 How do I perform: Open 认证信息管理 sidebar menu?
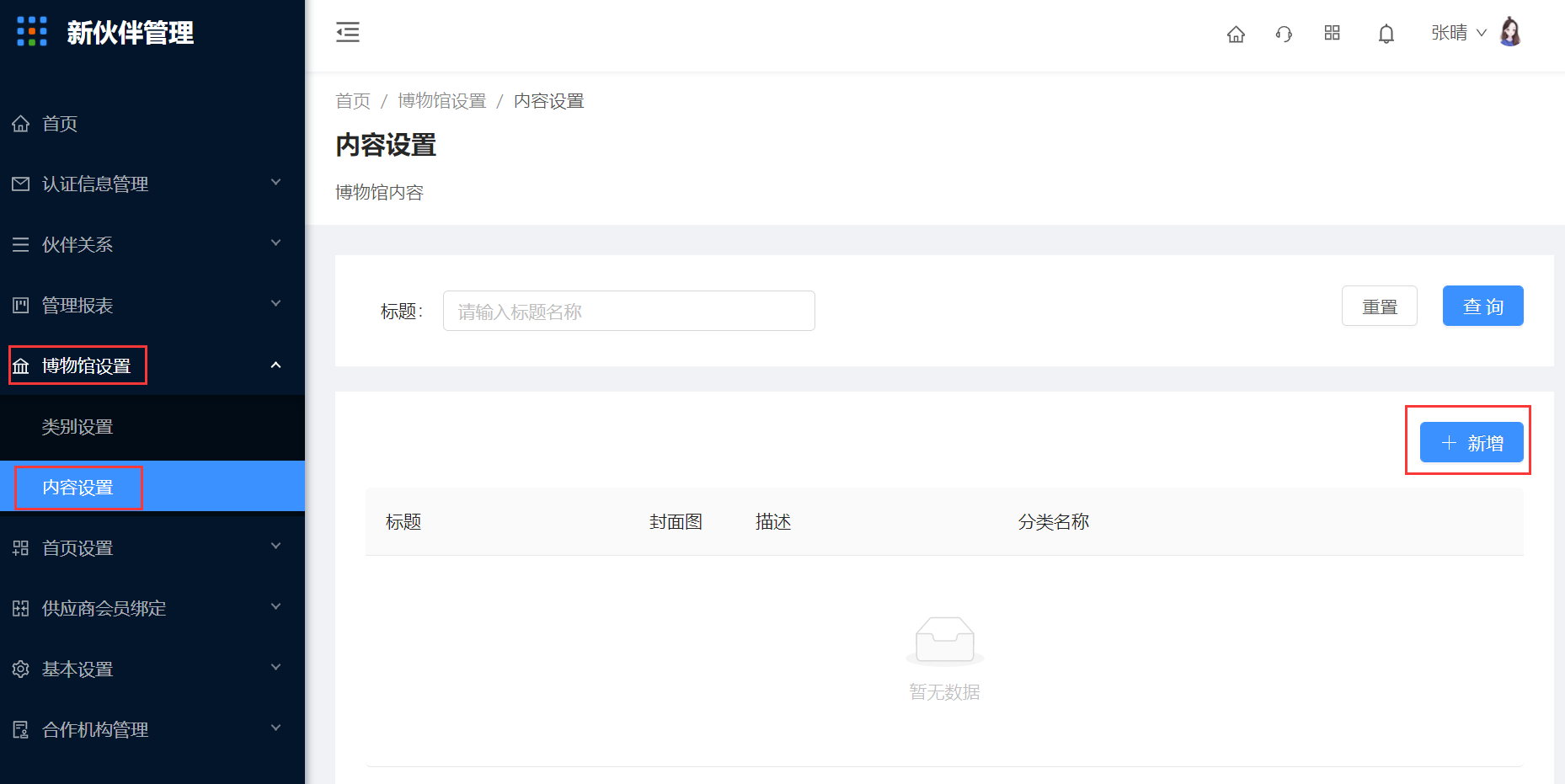(152, 184)
